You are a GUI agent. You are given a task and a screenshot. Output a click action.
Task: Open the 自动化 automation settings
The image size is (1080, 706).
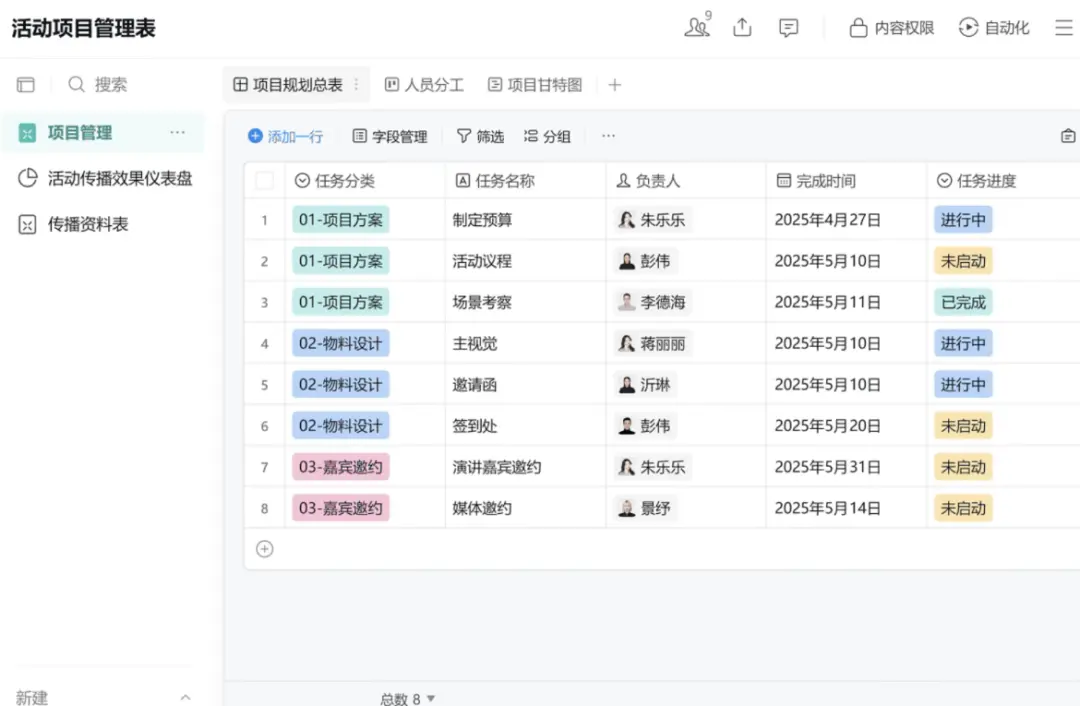pyautogui.click(x=994, y=27)
